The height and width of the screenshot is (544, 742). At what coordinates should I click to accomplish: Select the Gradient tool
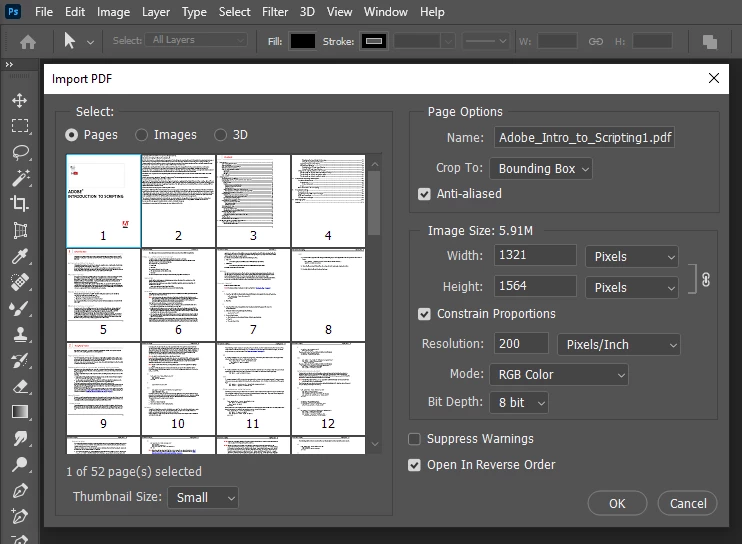[x=20, y=412]
